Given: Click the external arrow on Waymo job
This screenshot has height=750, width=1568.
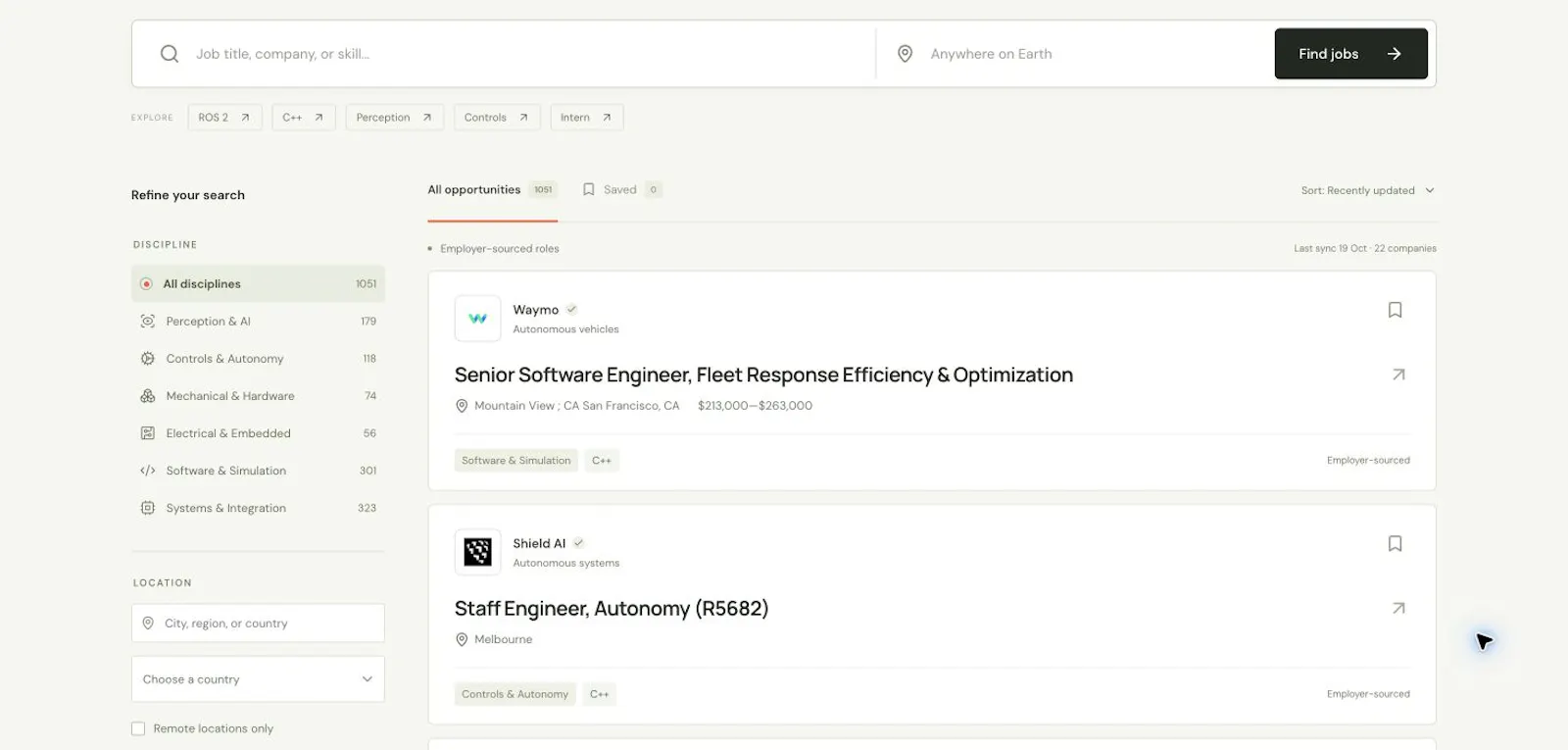Looking at the screenshot, I should pyautogui.click(x=1398, y=375).
